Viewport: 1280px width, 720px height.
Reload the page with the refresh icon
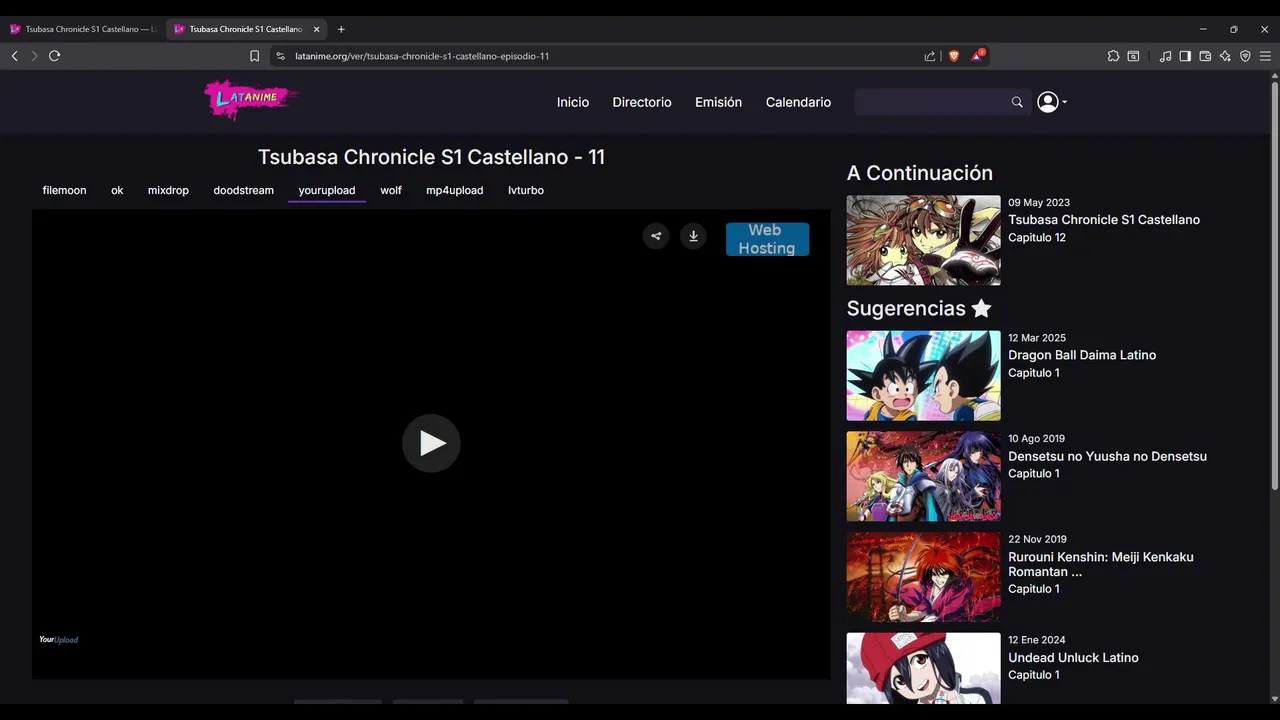[x=55, y=56]
